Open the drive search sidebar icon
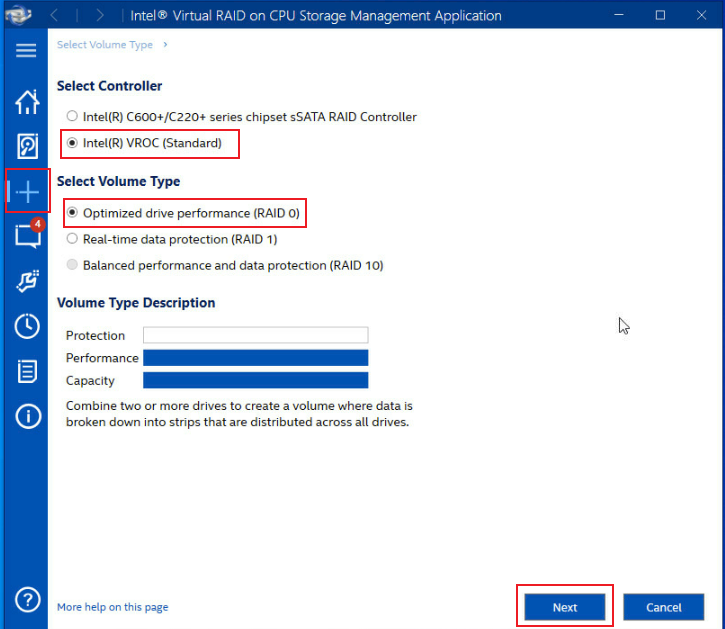The image size is (725, 629). [x=27, y=146]
